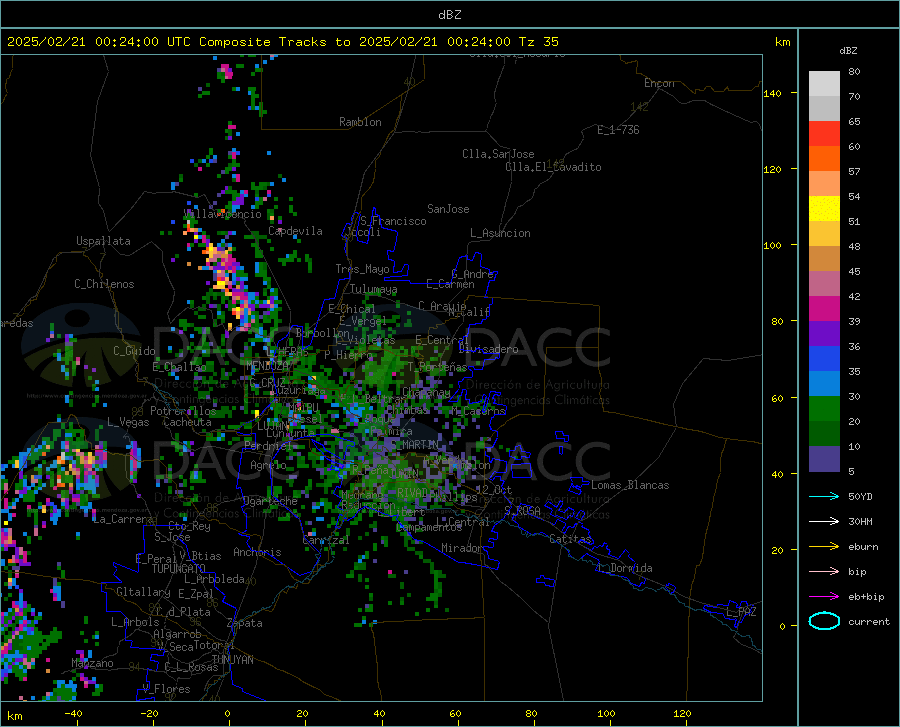
Task: Click the Encon map label
Action: pos(659,83)
